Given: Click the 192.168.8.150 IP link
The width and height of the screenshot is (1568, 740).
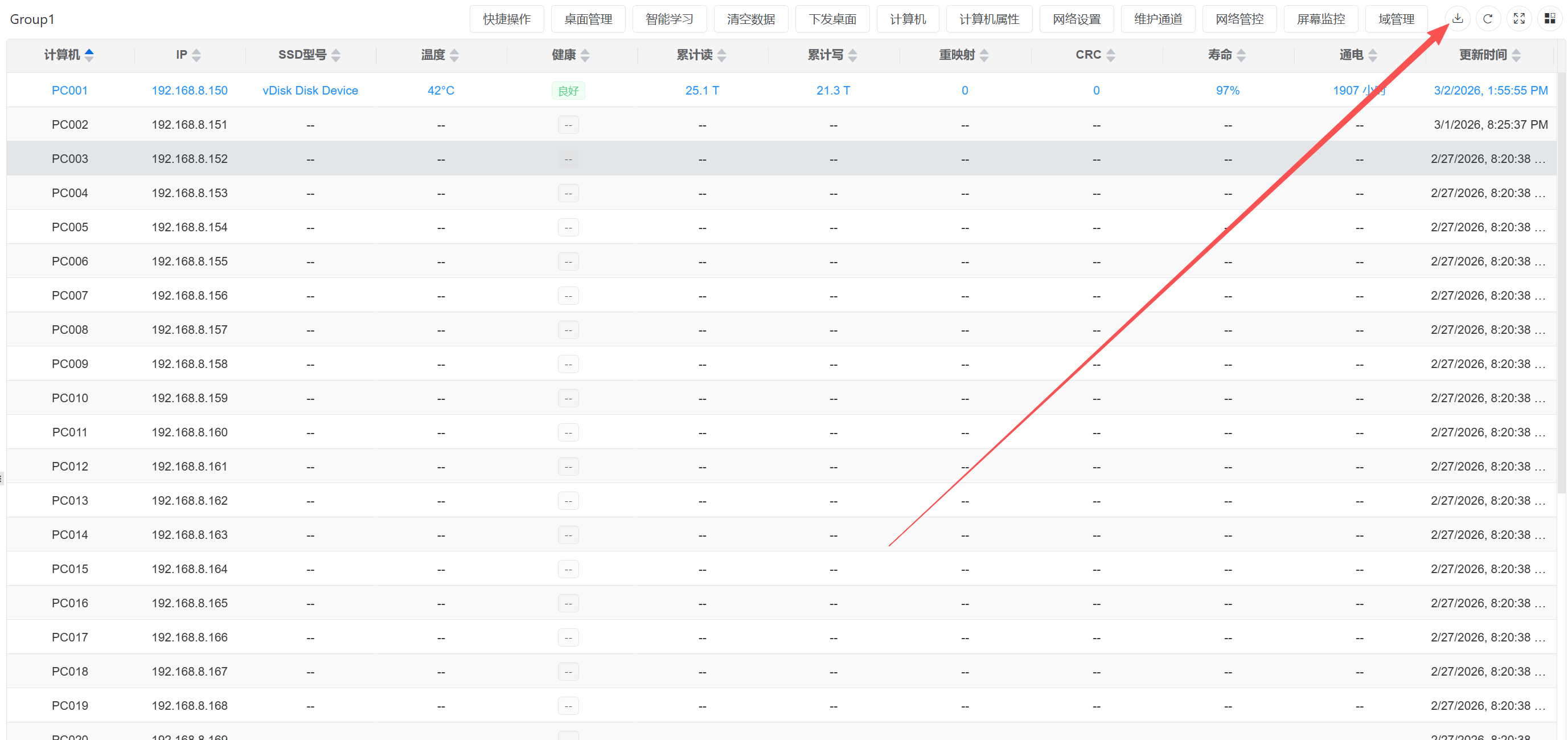Looking at the screenshot, I should point(189,91).
